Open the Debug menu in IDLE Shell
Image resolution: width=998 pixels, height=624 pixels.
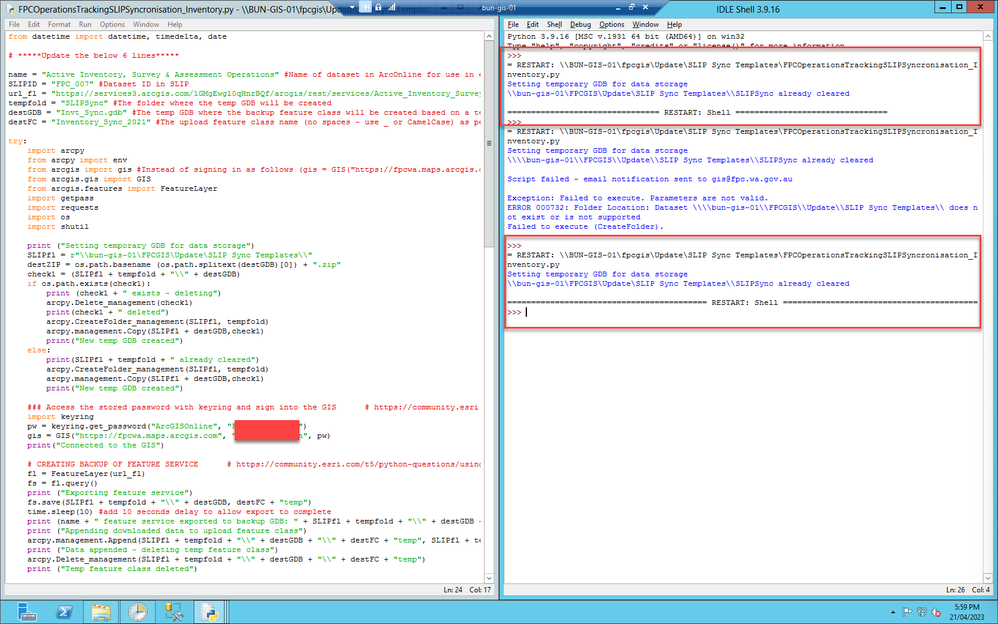[580, 24]
